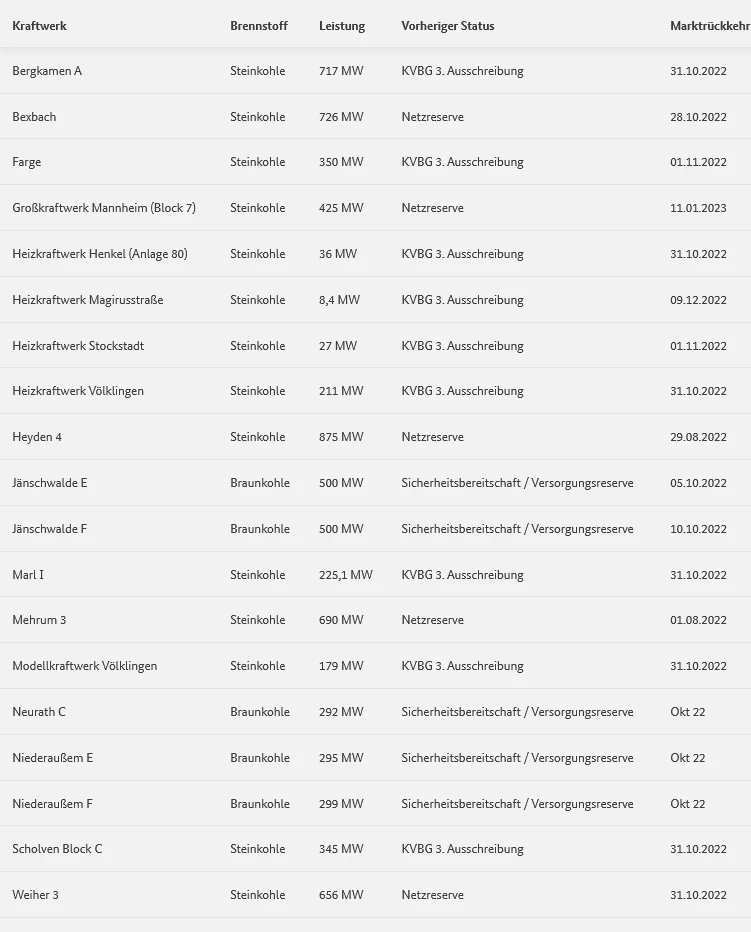Click Scholven Block C entry
Image resolution: width=751 pixels, height=932 pixels.
pyautogui.click(x=57, y=849)
